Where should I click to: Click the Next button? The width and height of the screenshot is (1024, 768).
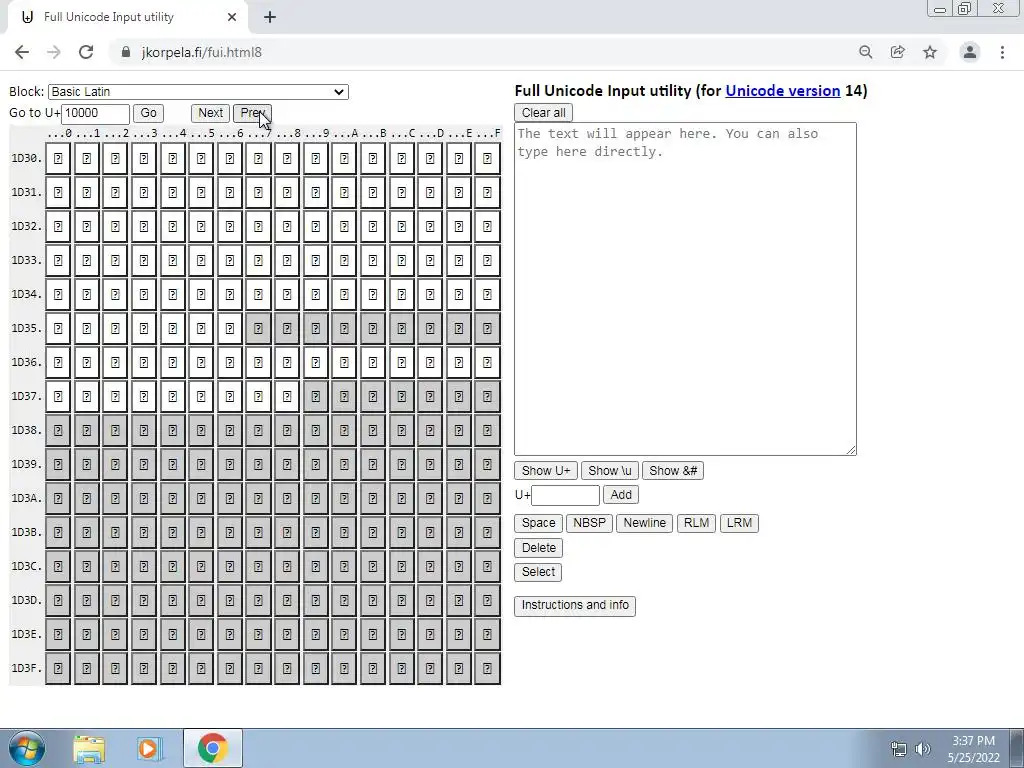click(x=210, y=113)
